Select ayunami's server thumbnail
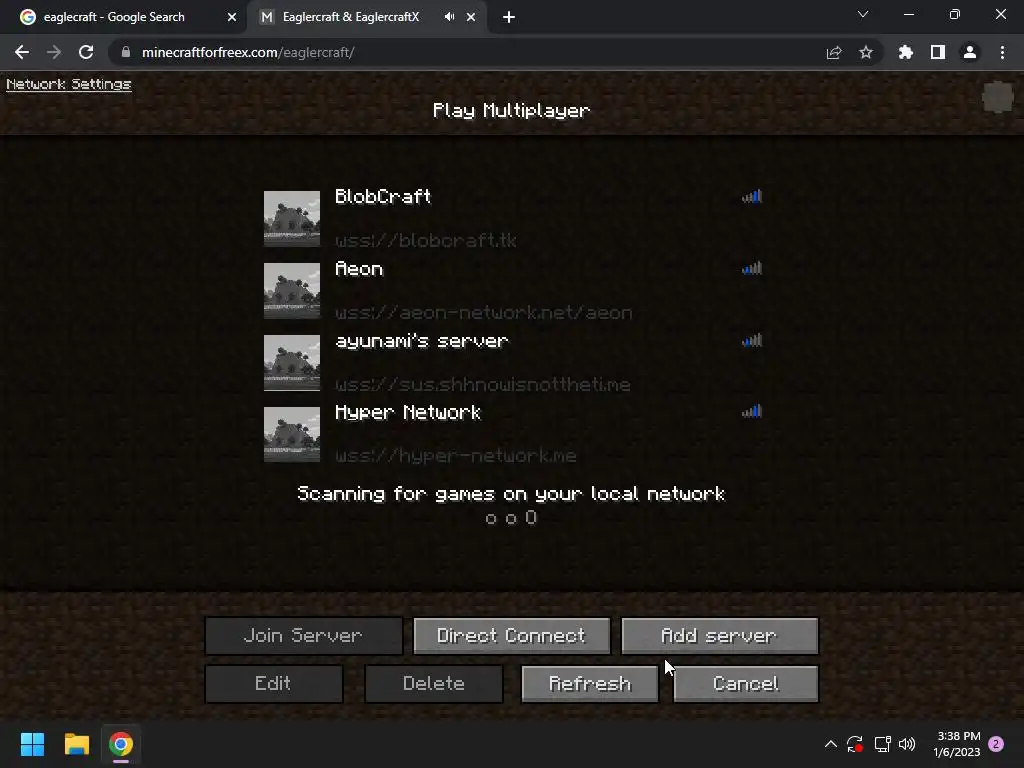The height and width of the screenshot is (768, 1024). pyautogui.click(x=292, y=362)
